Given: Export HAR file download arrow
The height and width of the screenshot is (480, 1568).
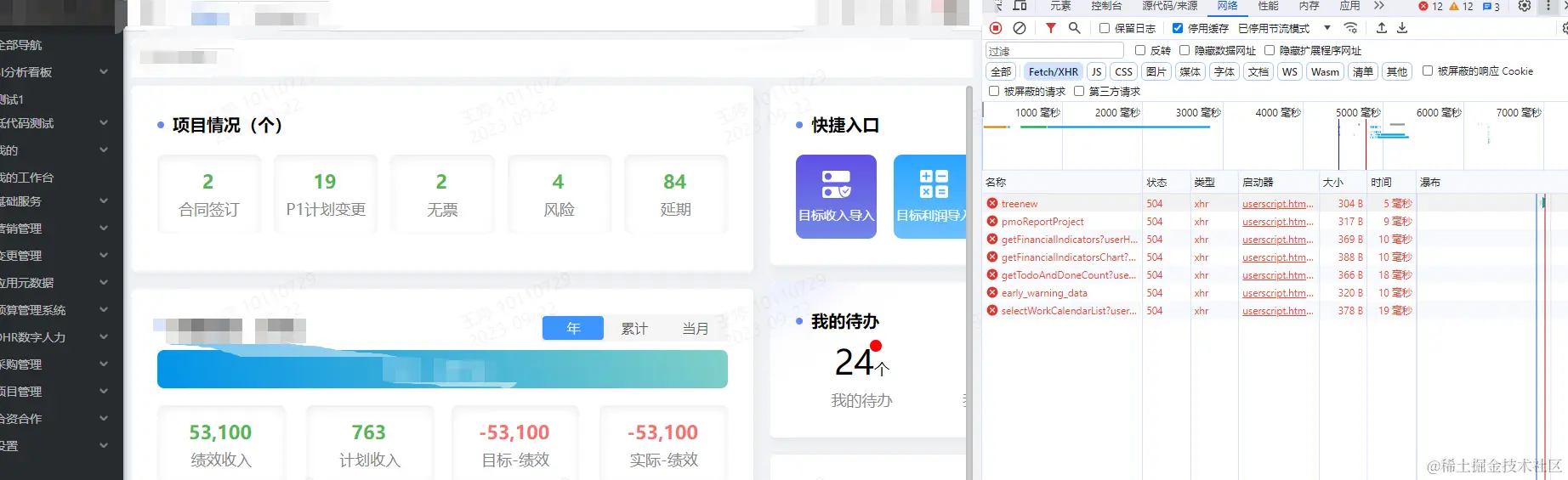Looking at the screenshot, I should pos(1402,28).
